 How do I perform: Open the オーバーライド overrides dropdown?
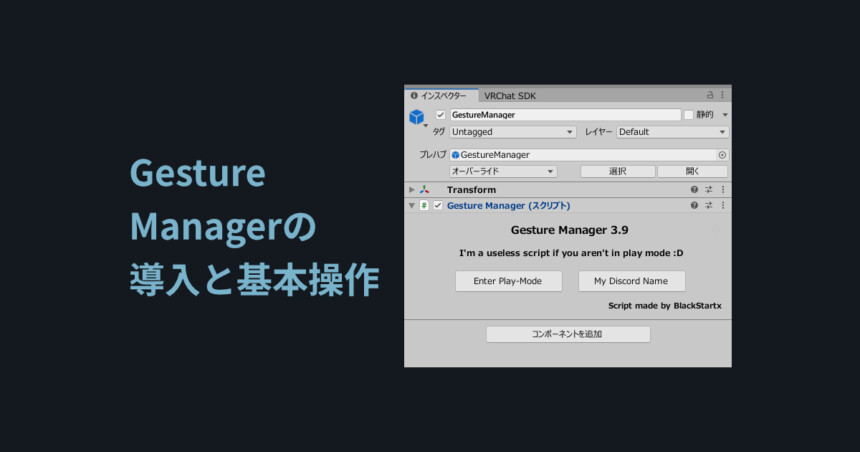coord(503,171)
